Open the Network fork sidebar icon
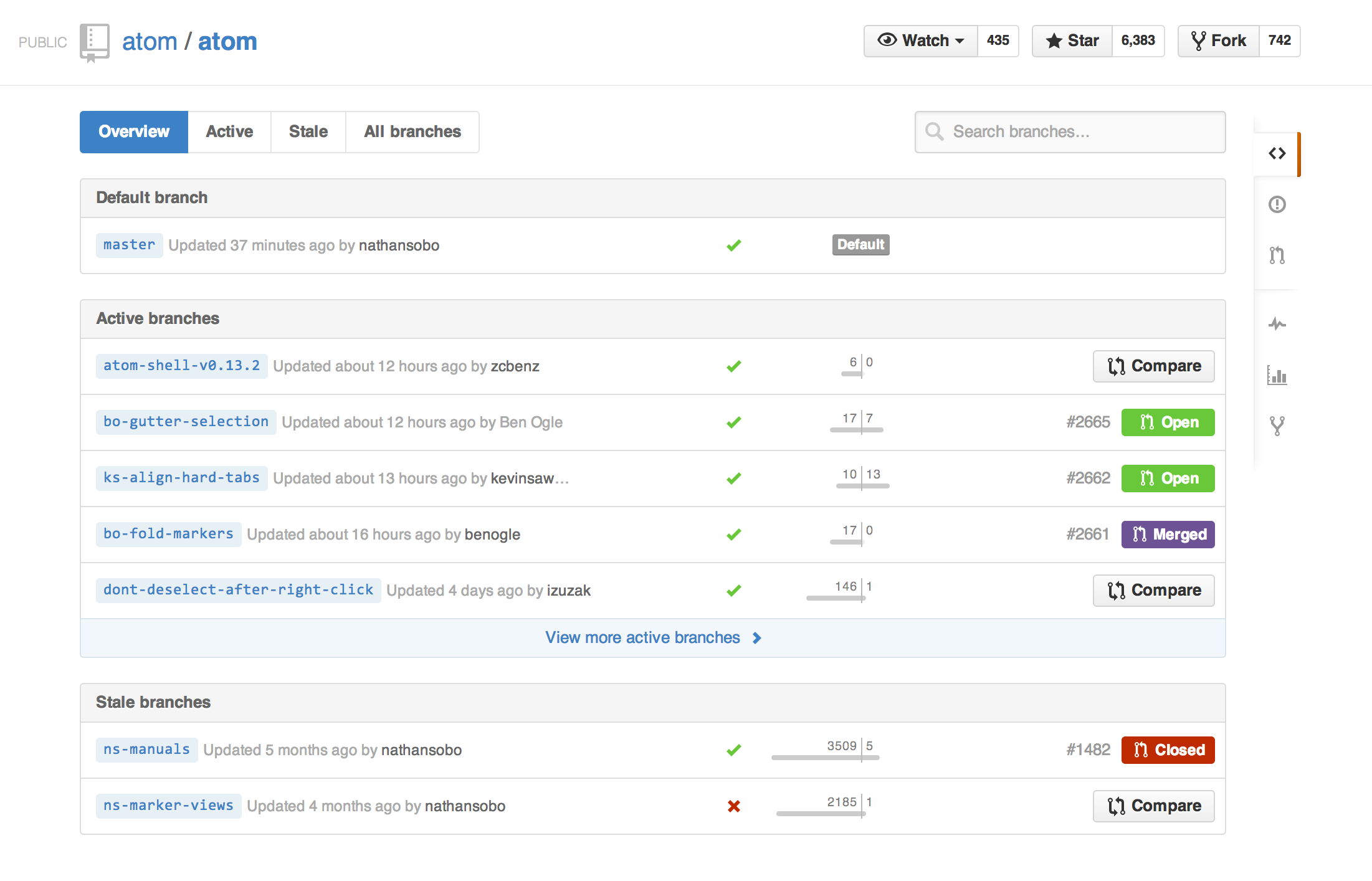1372x881 pixels. tap(1277, 426)
